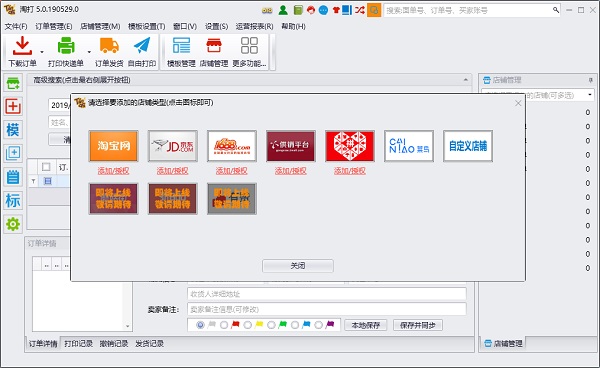Open the 订单管理(E) menu
This screenshot has height=368, width=600.
[x=54, y=26]
